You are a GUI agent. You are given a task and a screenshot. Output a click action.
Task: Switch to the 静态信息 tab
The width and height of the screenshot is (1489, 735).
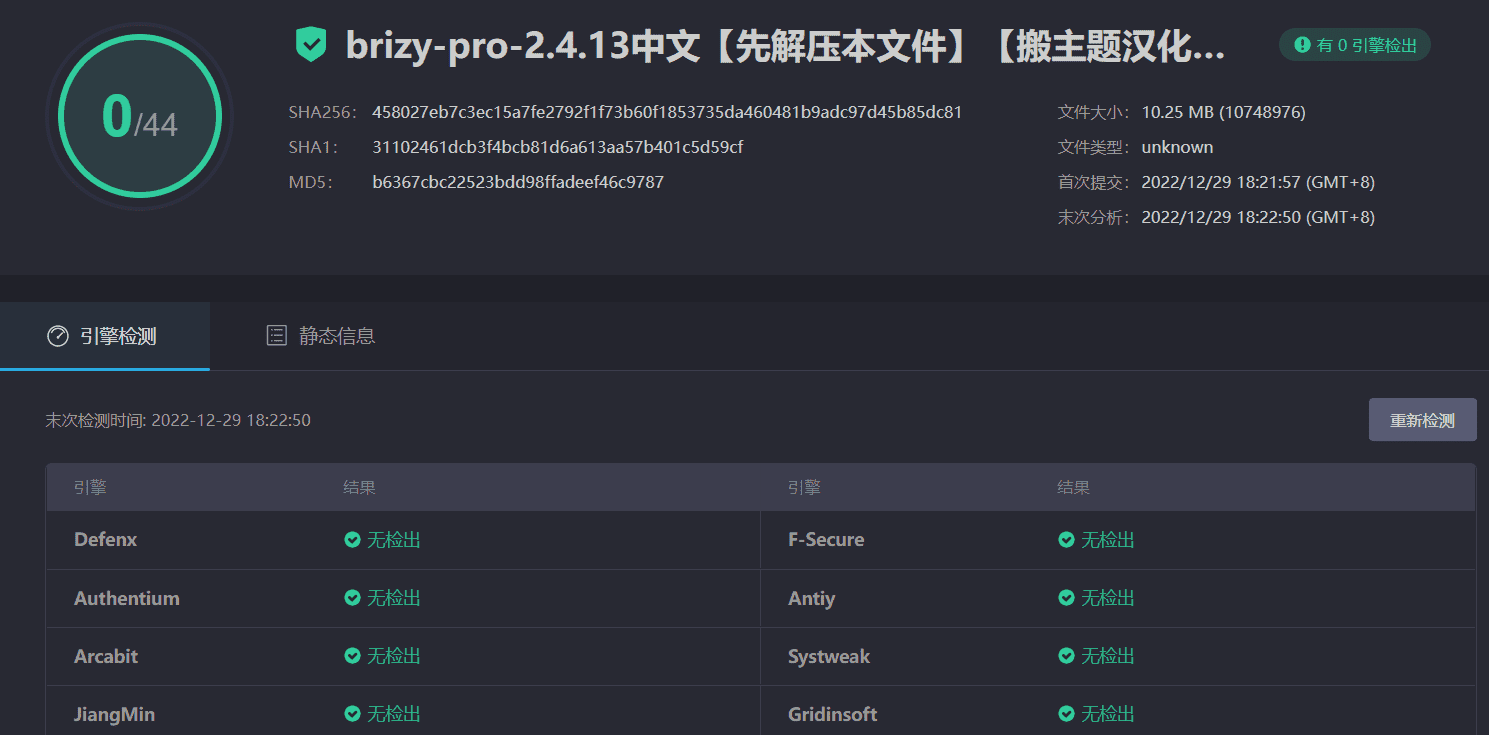click(320, 336)
